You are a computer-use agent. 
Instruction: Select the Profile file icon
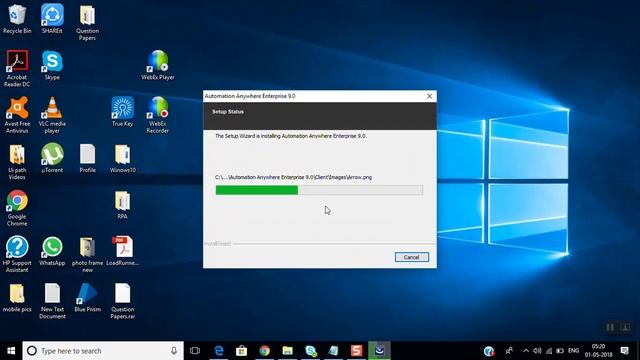pyautogui.click(x=87, y=158)
